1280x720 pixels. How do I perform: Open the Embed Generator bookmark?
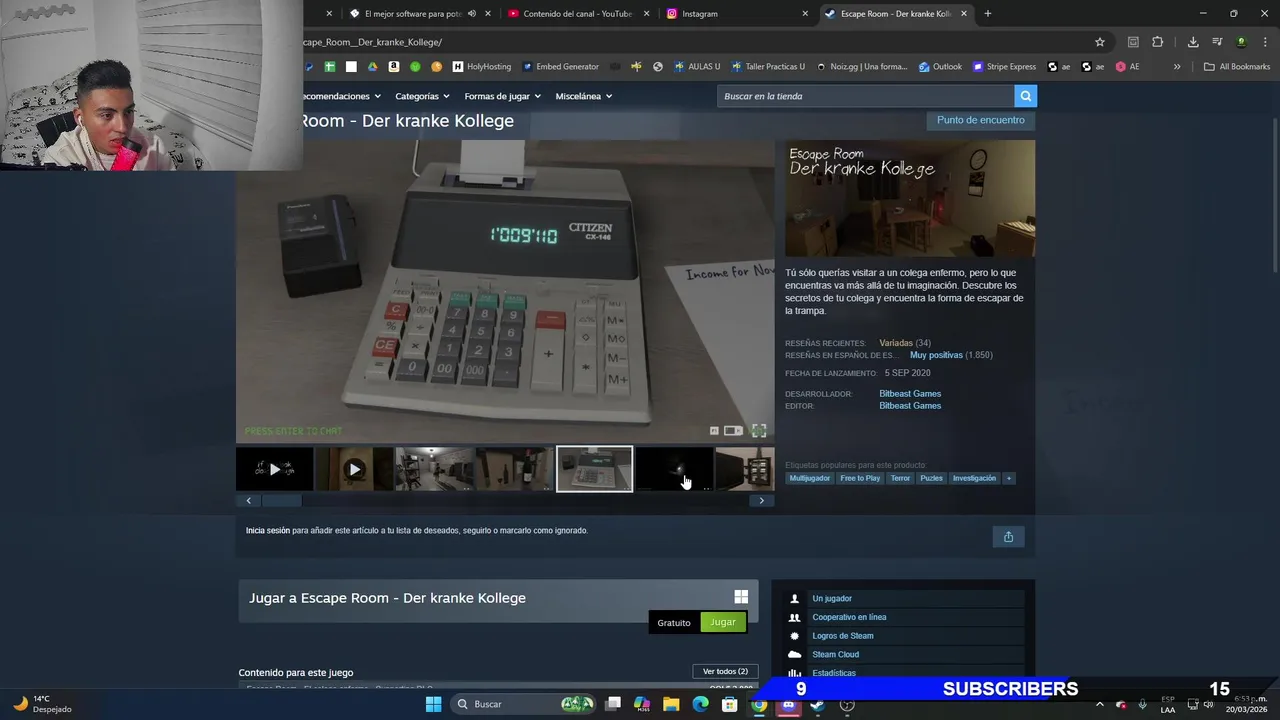(x=559, y=67)
